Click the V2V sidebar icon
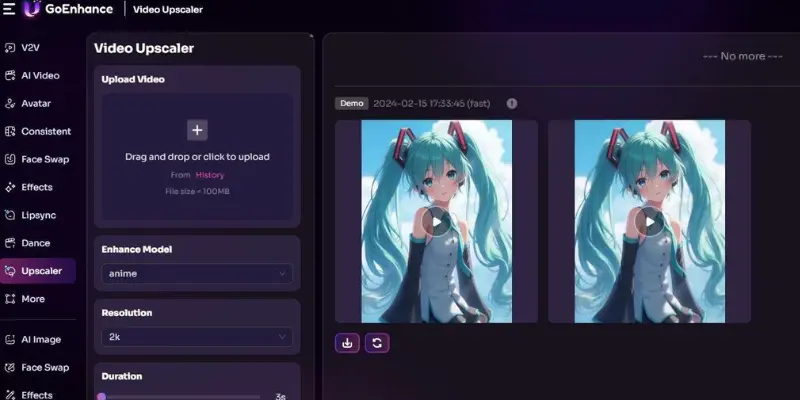 tap(10, 48)
